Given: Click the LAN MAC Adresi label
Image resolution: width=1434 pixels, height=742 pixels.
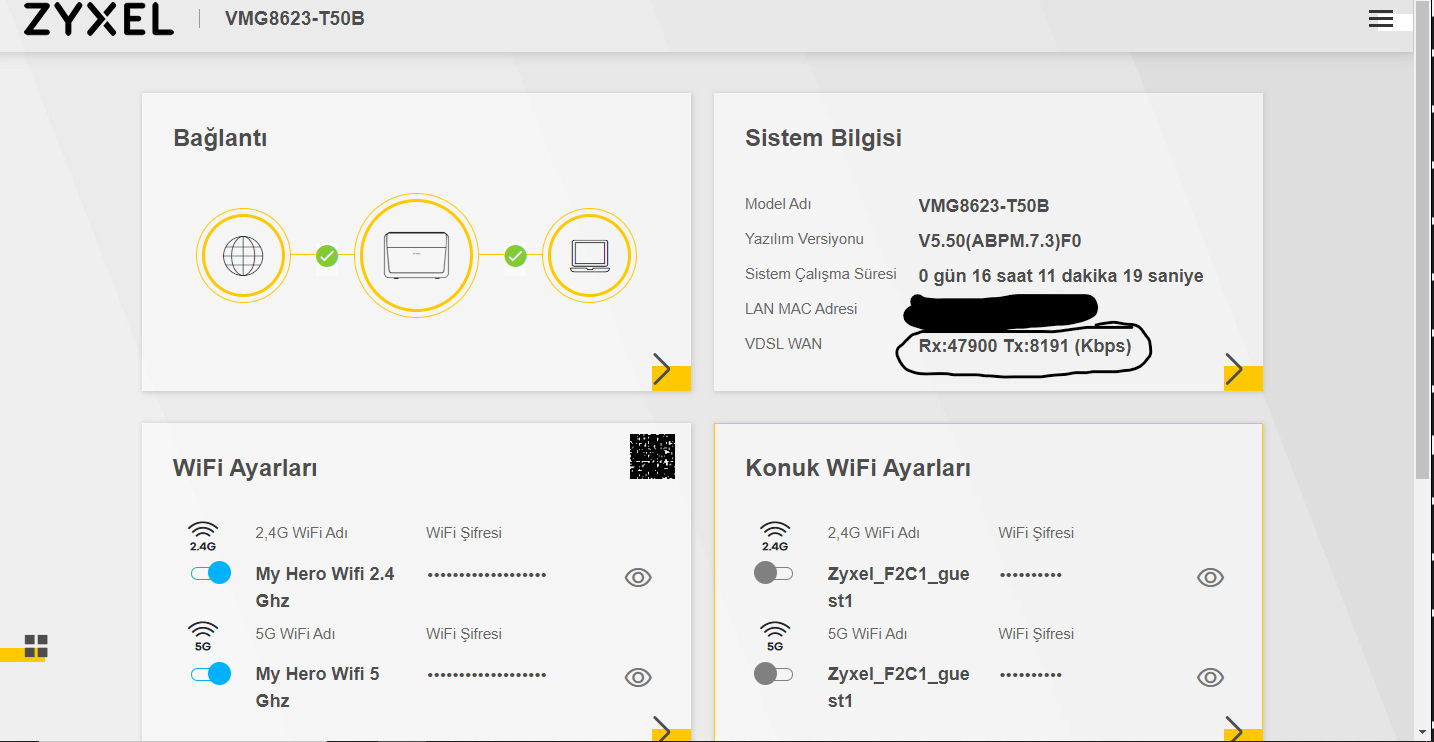Looking at the screenshot, I should [x=801, y=309].
